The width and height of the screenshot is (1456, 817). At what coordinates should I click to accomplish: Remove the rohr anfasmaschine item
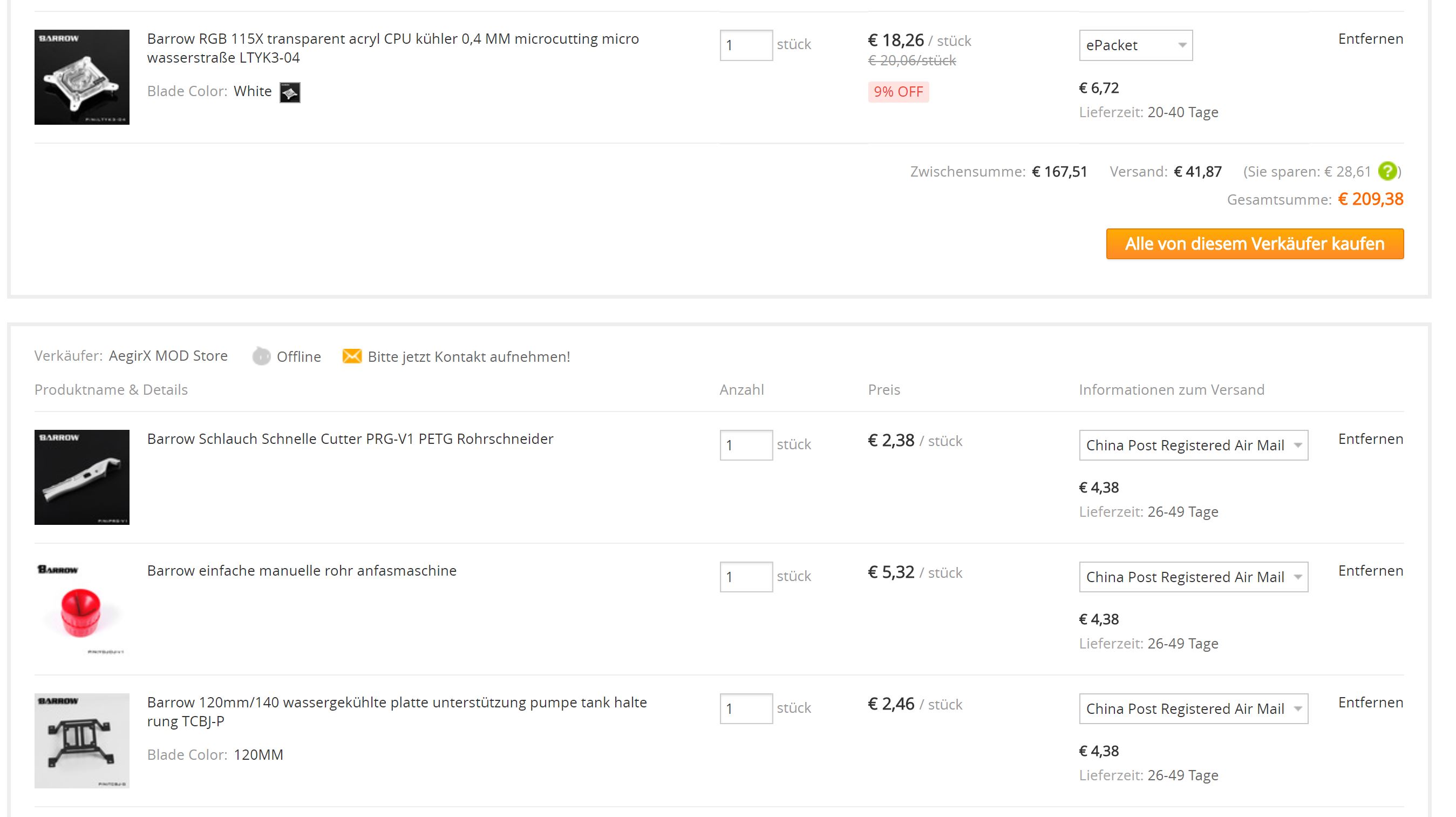1370,570
